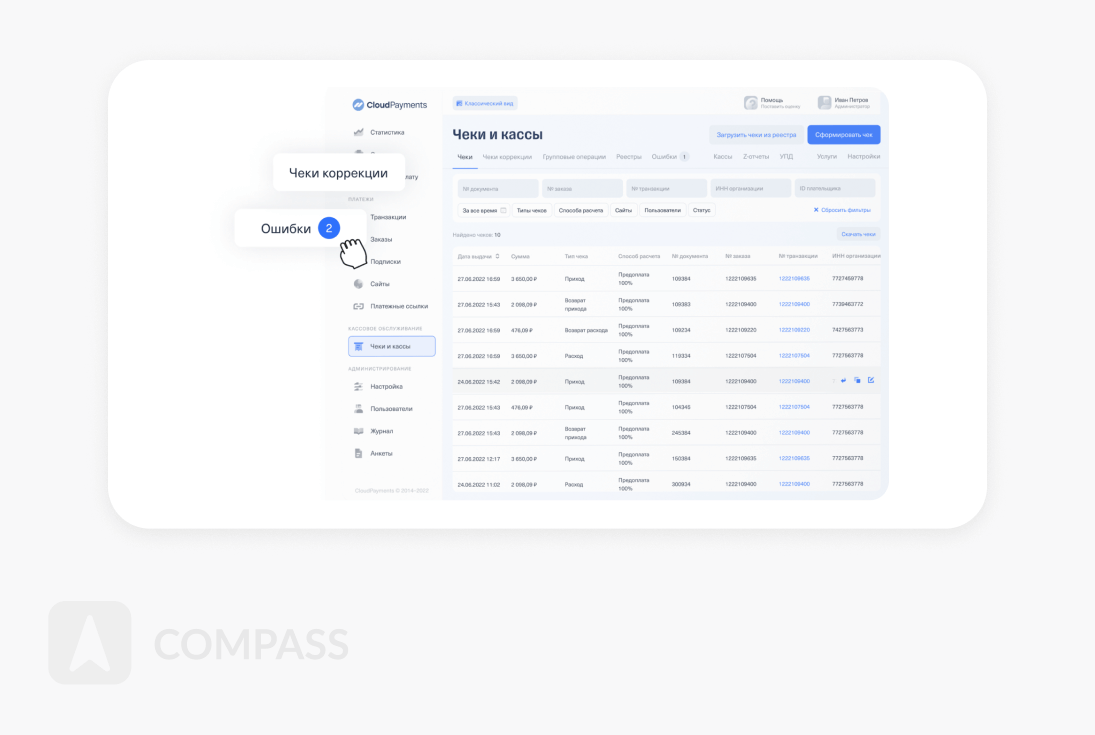The width and height of the screenshot is (1095, 735).
Task: Click the Платежные ссылки link icon
Action: coord(358,306)
